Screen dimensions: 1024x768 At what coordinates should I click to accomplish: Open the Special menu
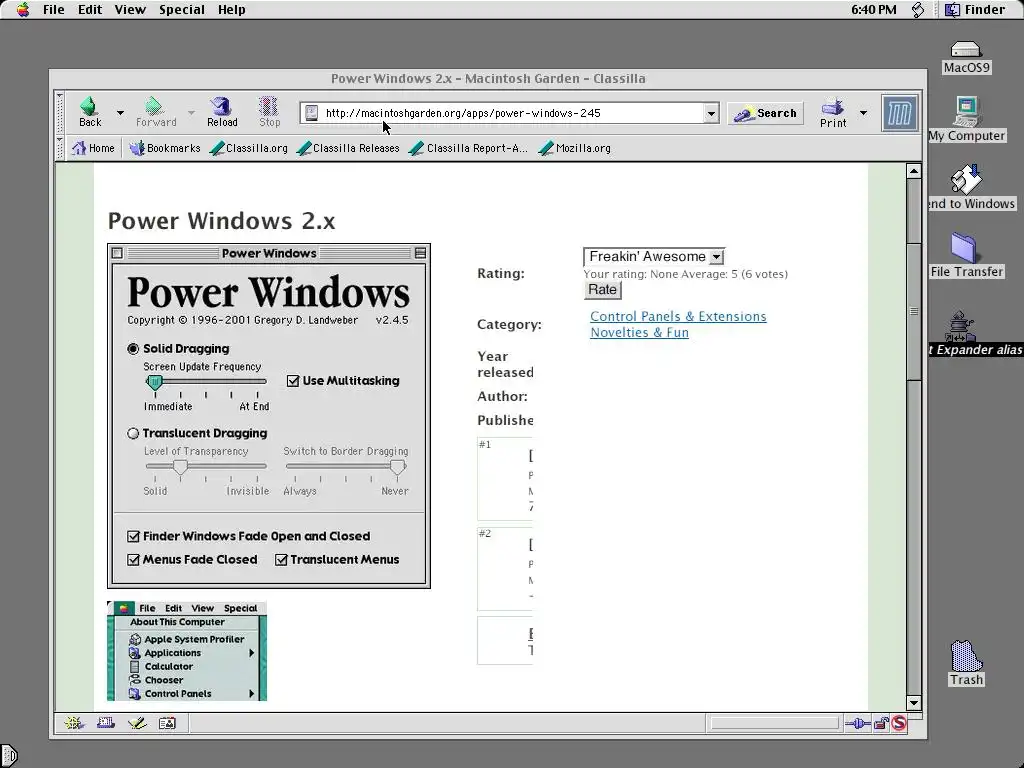(182, 10)
